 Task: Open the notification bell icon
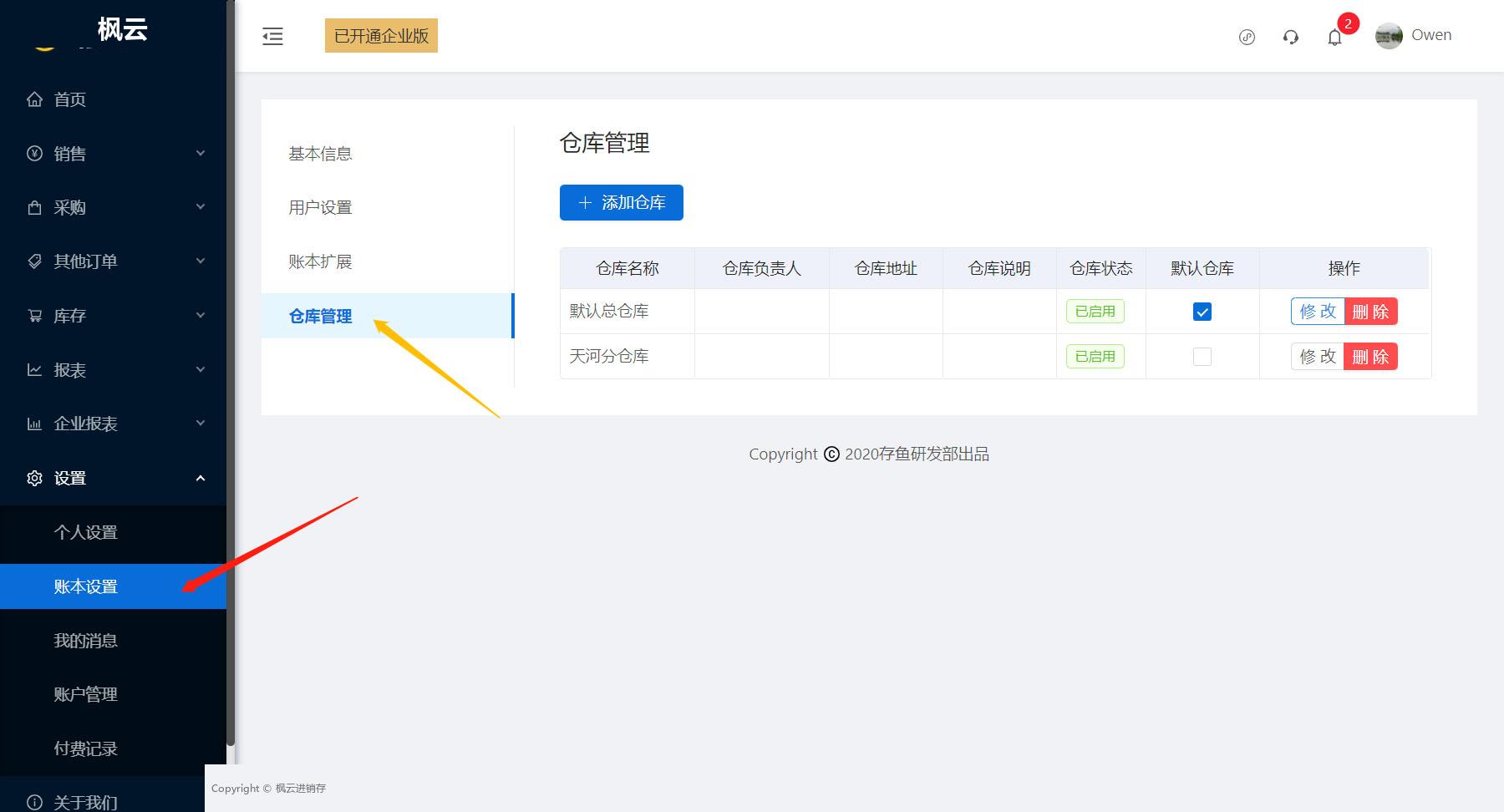pyautogui.click(x=1334, y=38)
